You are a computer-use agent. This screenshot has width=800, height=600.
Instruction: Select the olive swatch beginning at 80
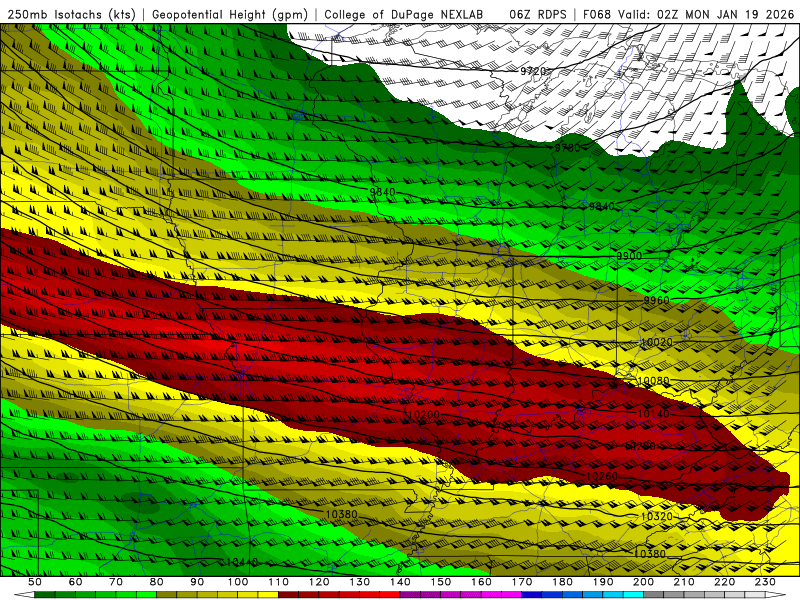[167, 595]
